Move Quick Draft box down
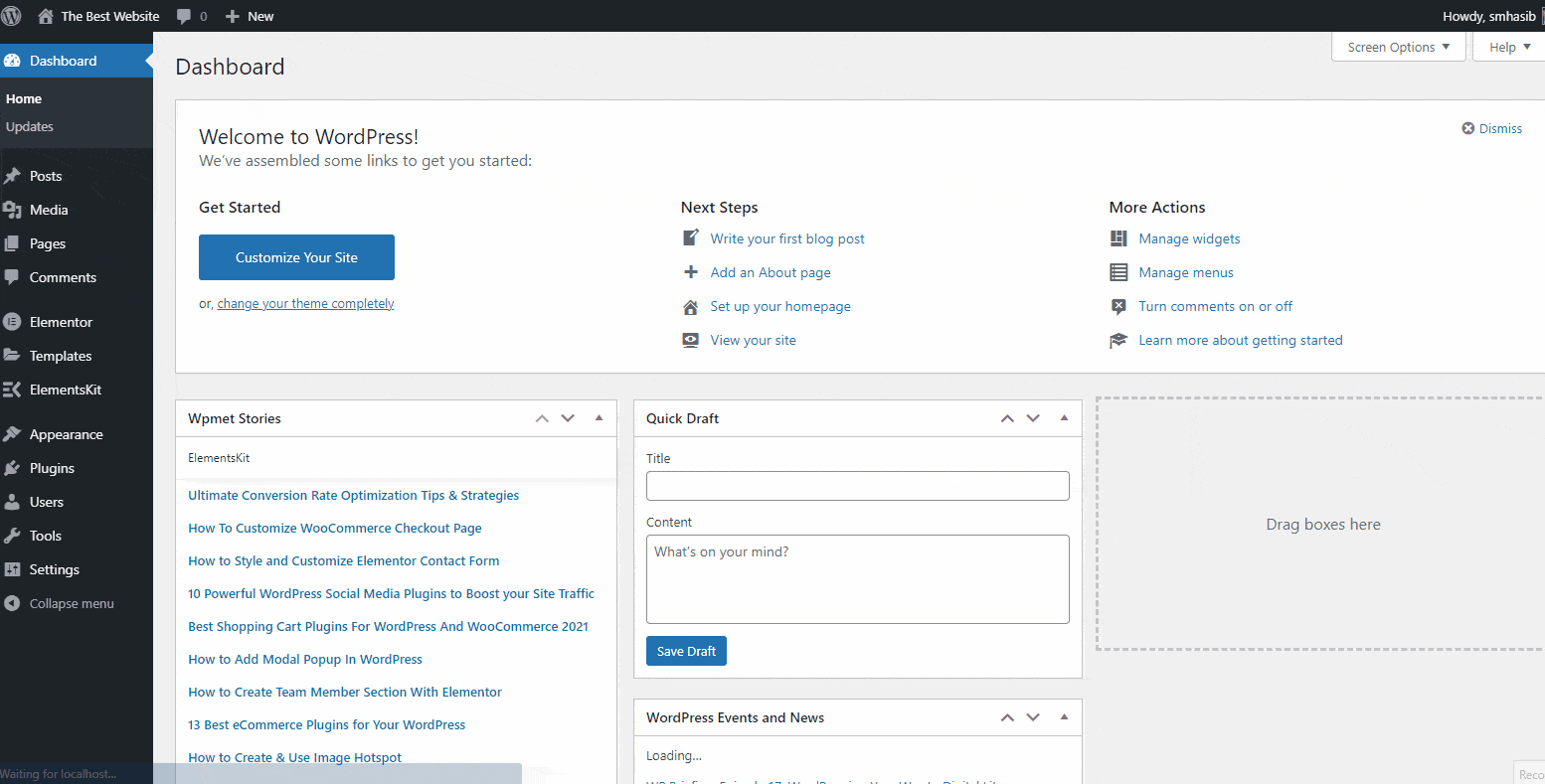This screenshot has height=784, width=1545. point(1033,418)
